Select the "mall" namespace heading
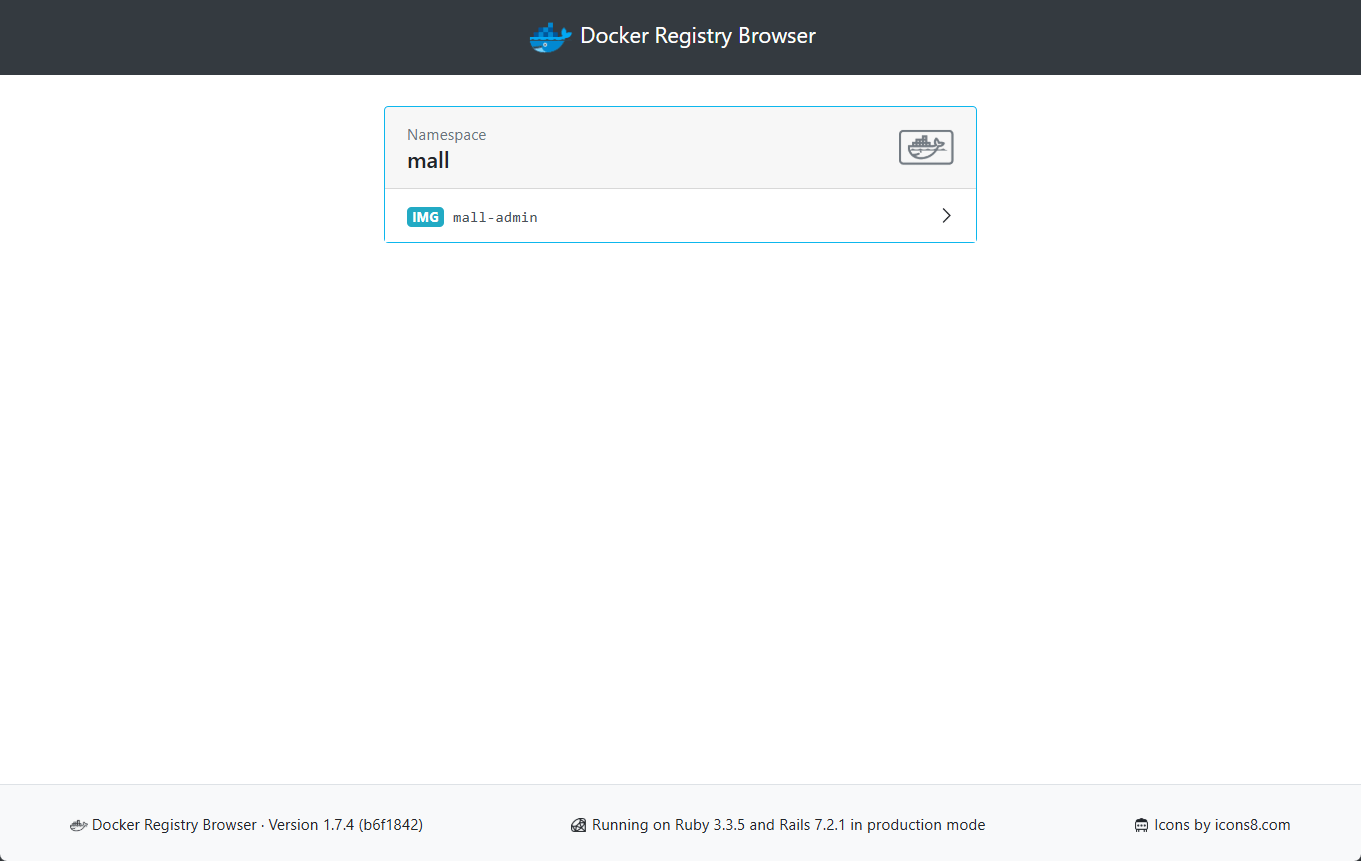 [428, 160]
